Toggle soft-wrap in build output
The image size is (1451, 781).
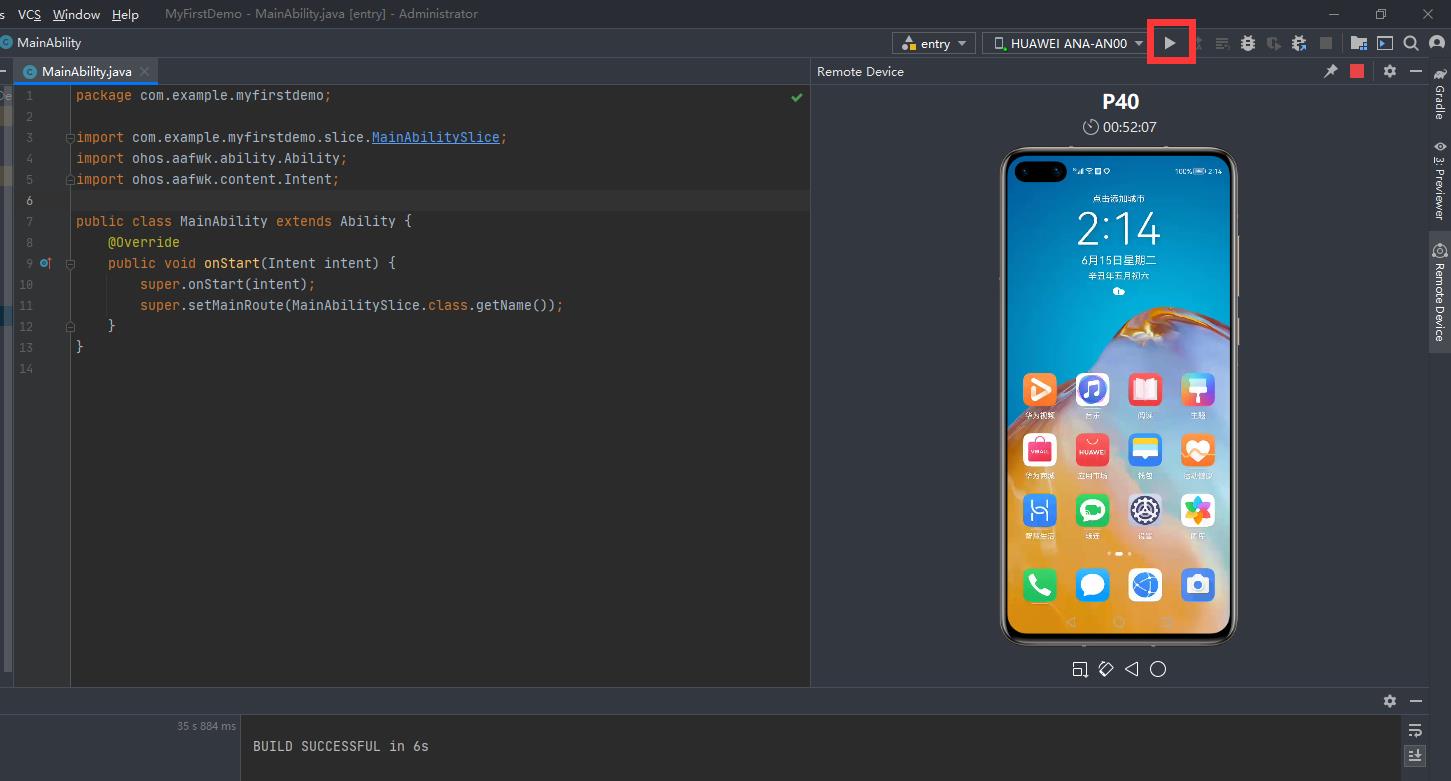[x=1415, y=730]
